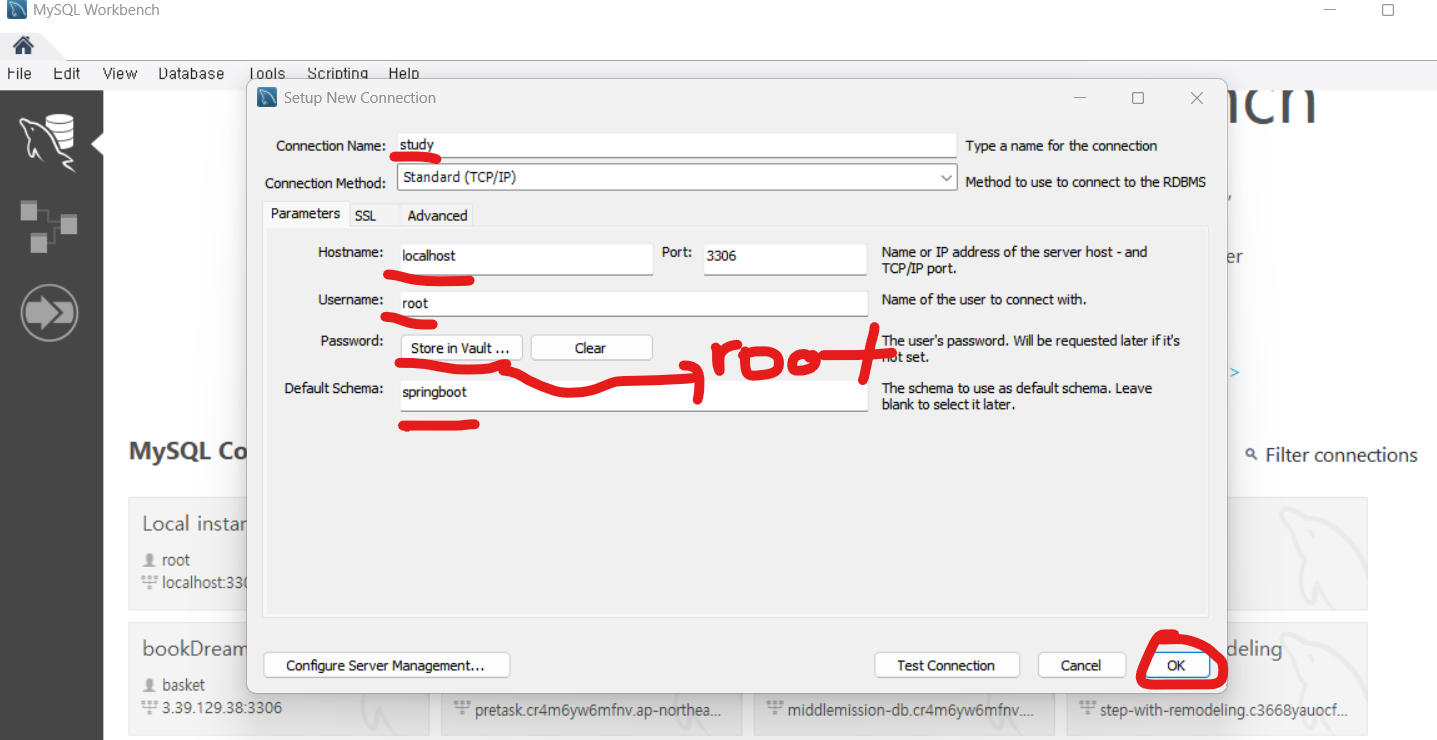Viewport: 1437px width, 740px height.
Task: Cancel the new connection dialog
Action: click(1081, 665)
